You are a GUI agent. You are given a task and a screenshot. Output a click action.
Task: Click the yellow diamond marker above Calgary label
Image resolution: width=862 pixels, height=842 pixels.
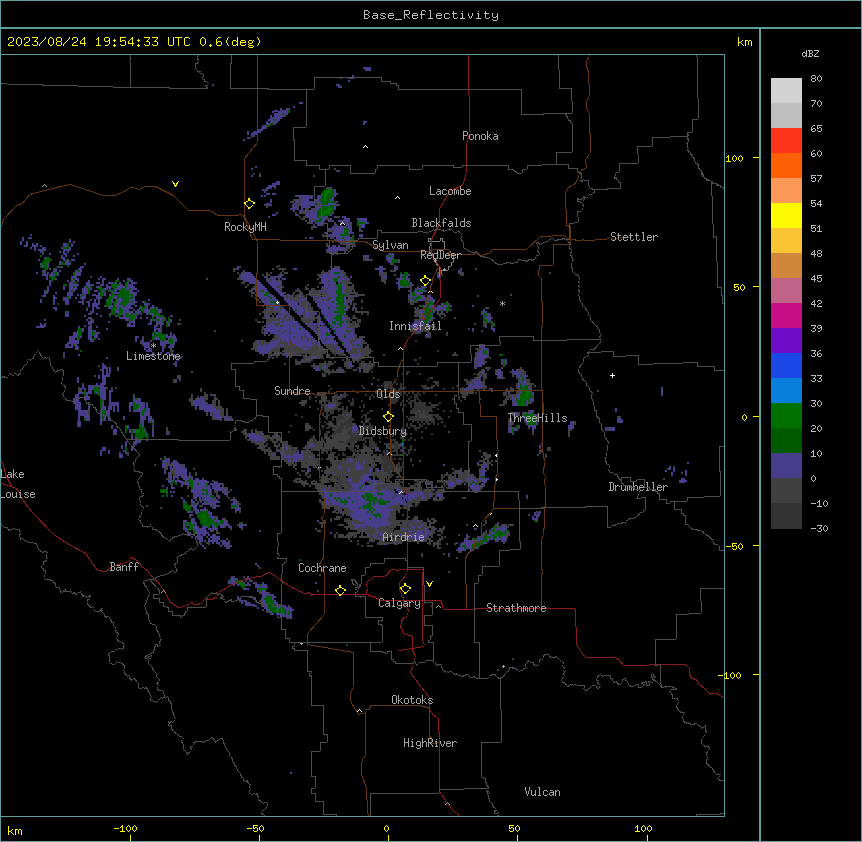coord(405,589)
